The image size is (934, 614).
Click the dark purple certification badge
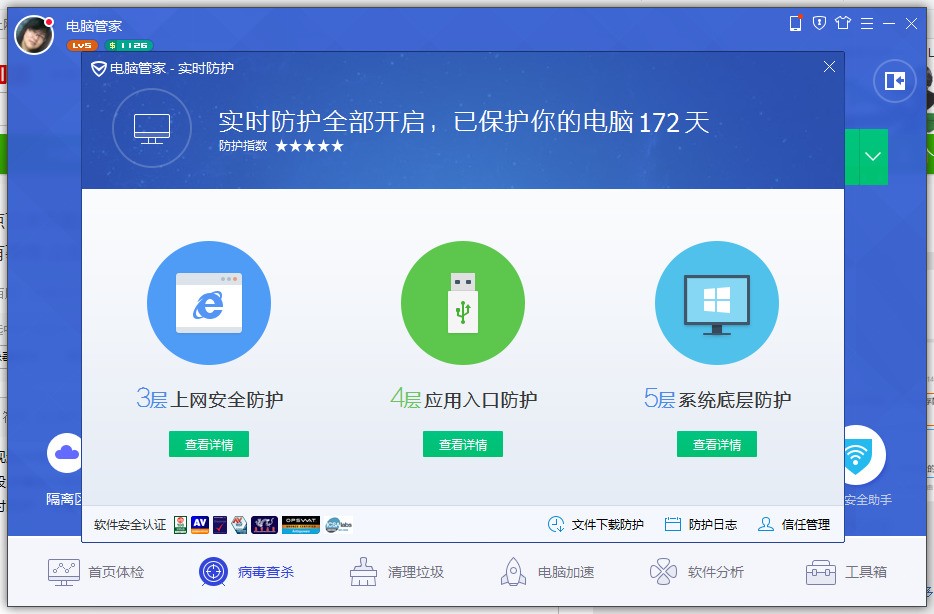(x=264, y=525)
